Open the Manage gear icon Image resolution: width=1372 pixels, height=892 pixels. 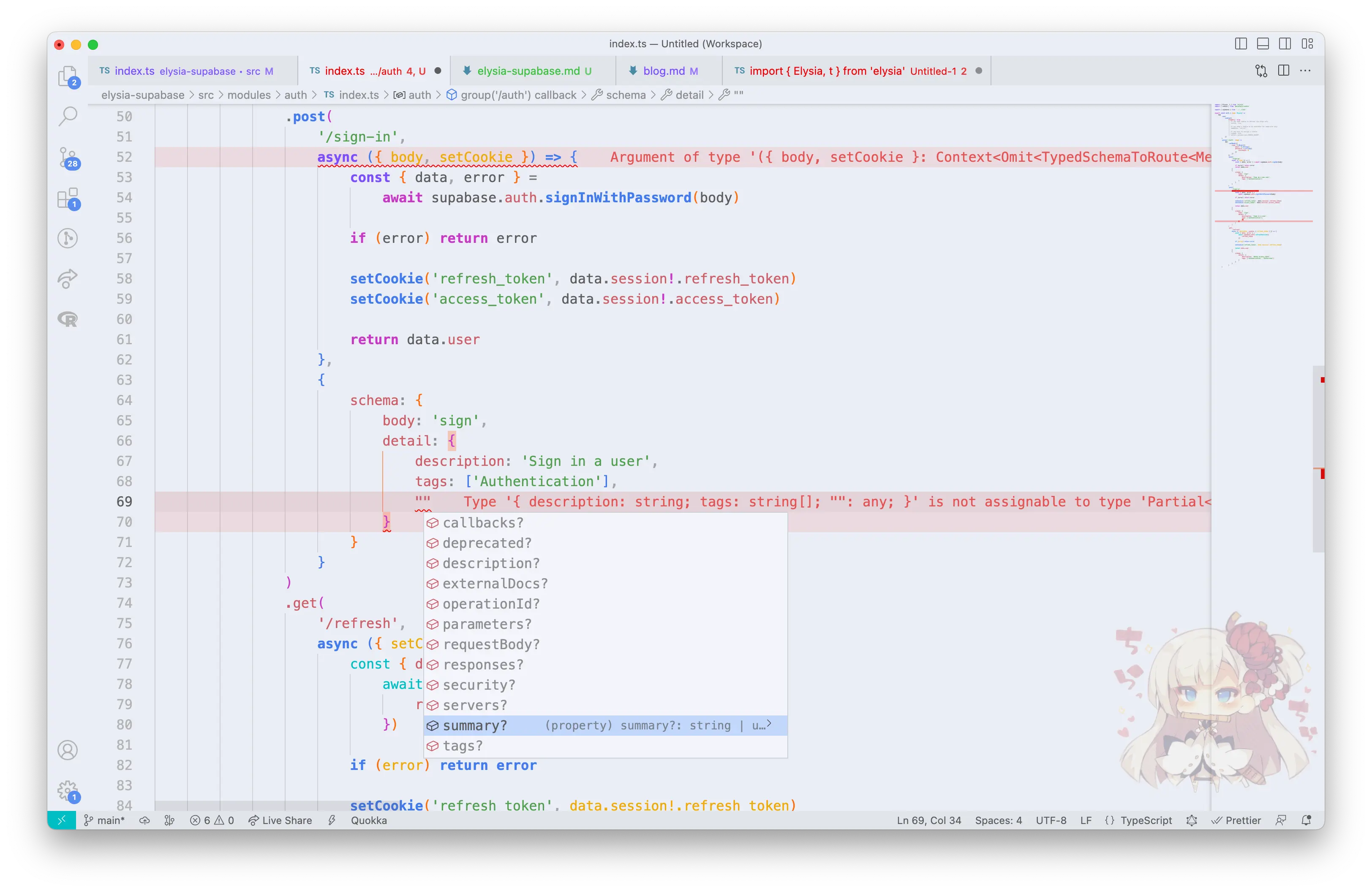pyautogui.click(x=68, y=791)
